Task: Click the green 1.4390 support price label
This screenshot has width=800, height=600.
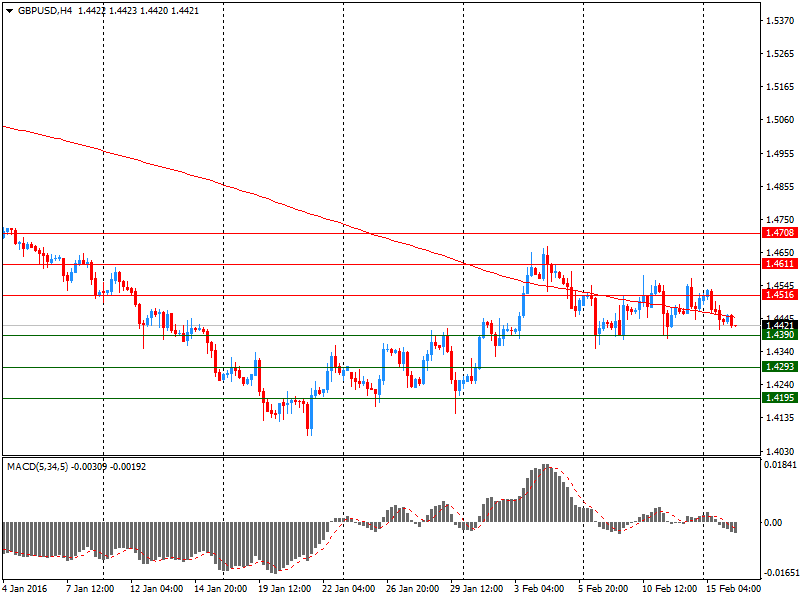Action: coord(780,335)
